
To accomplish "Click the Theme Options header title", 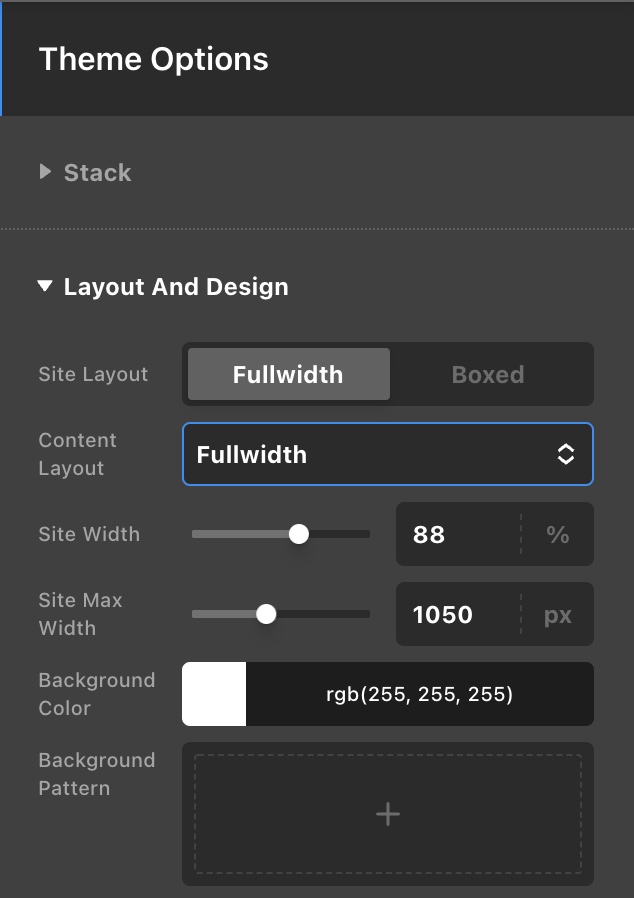I will [x=153, y=59].
